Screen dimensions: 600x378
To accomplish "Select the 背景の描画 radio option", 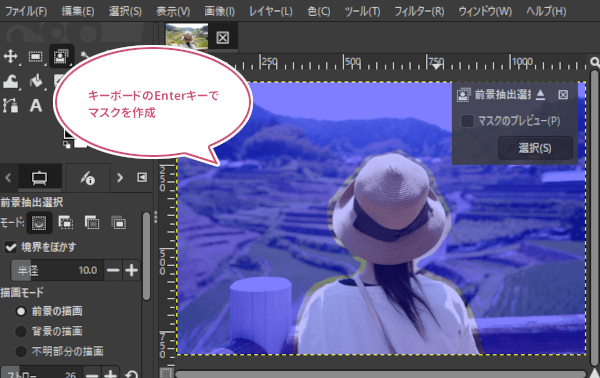I will click(21, 331).
